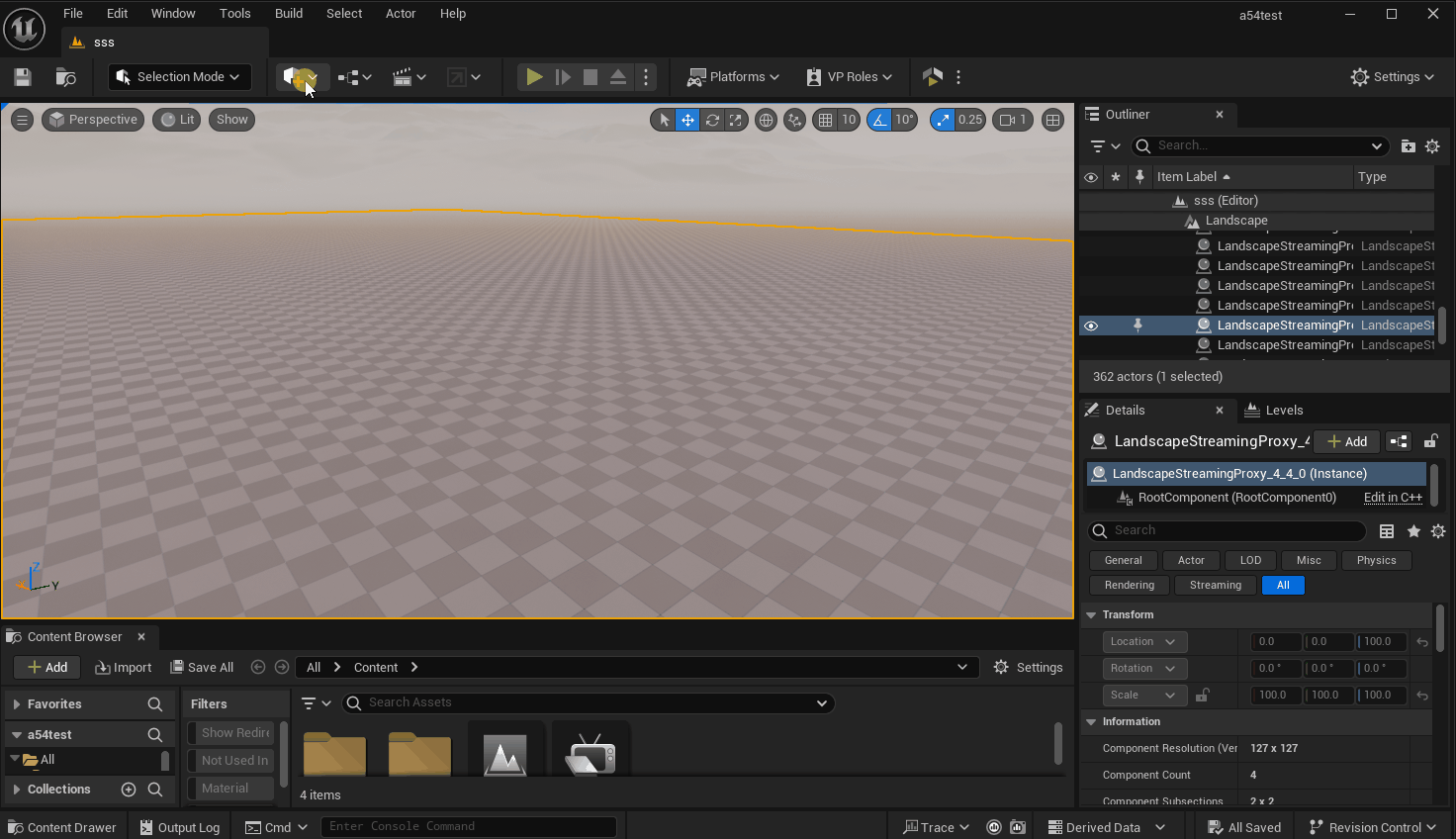Open the Cinematics clapperboard menu
1456x839 pixels.
[409, 77]
